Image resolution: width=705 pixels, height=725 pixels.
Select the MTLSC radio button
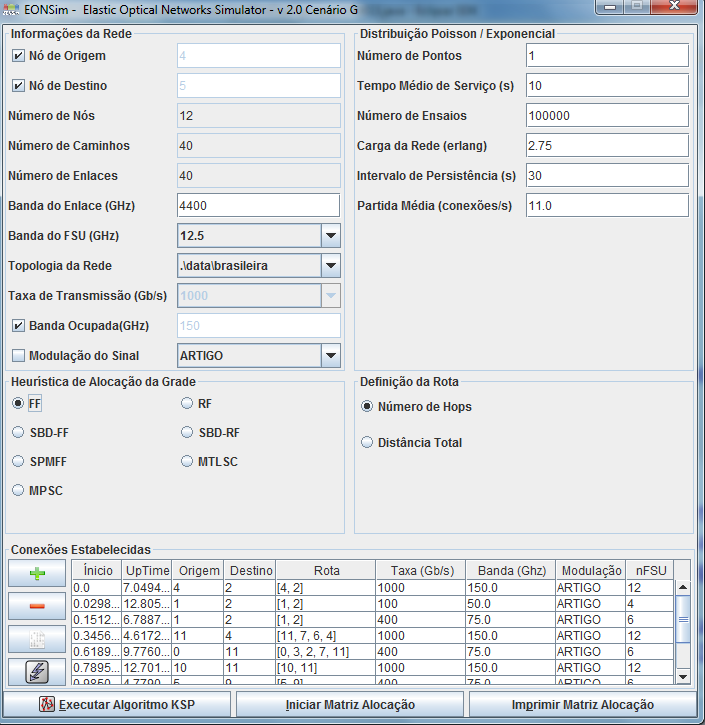tap(187, 461)
